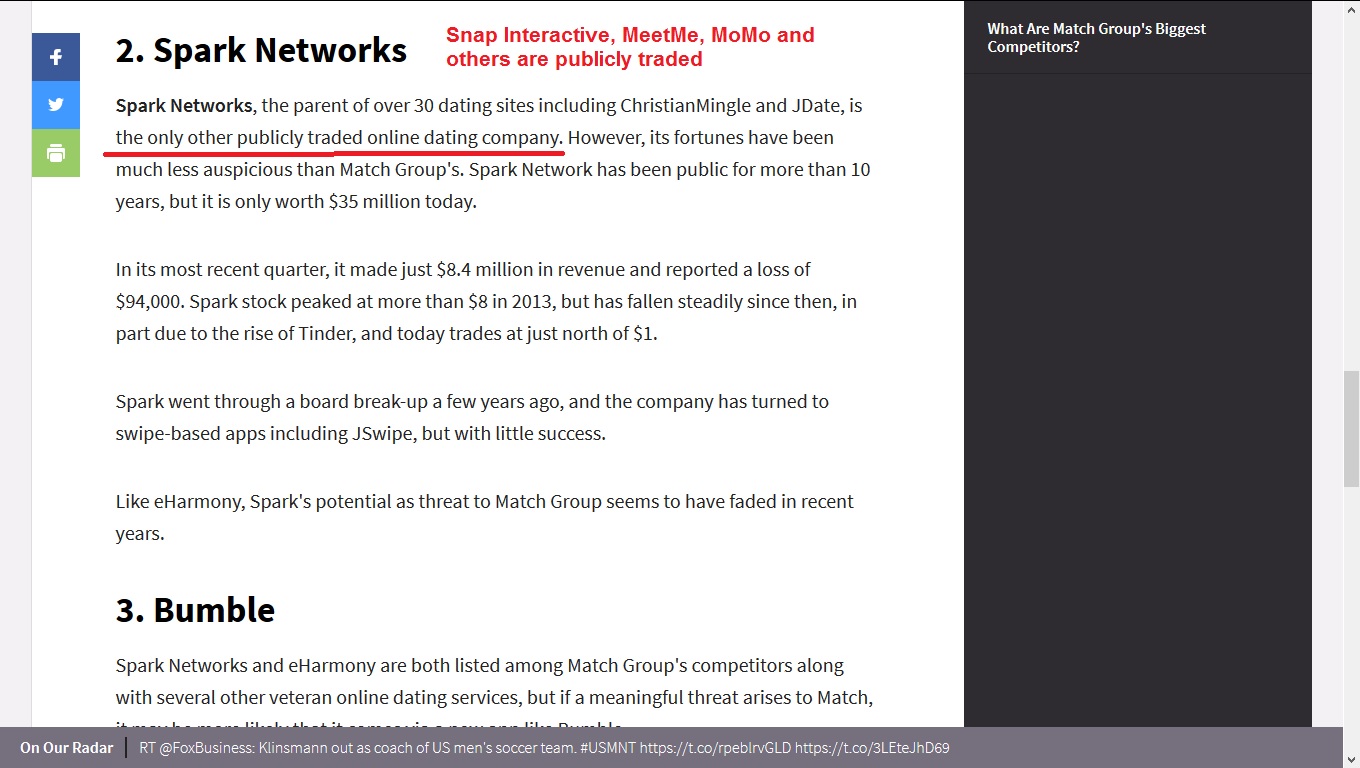Open the USMNT tweet link rpeblrvGLD in the ticker

(x=714, y=747)
